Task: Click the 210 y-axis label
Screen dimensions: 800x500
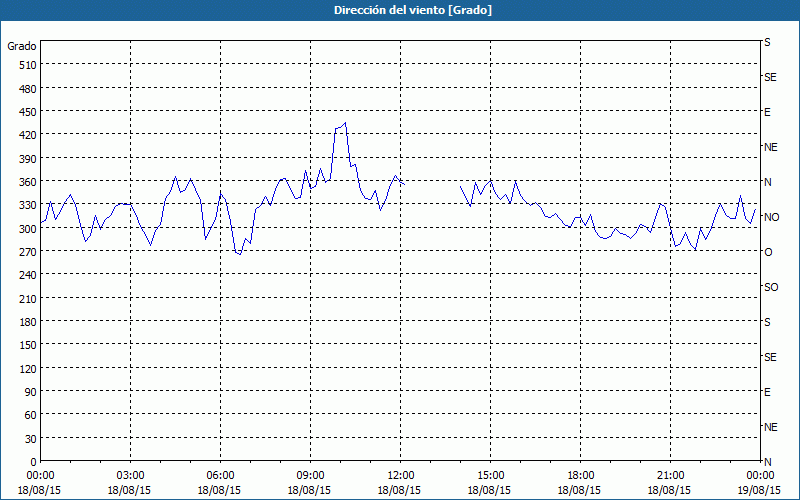Action: pyautogui.click(x=28, y=299)
